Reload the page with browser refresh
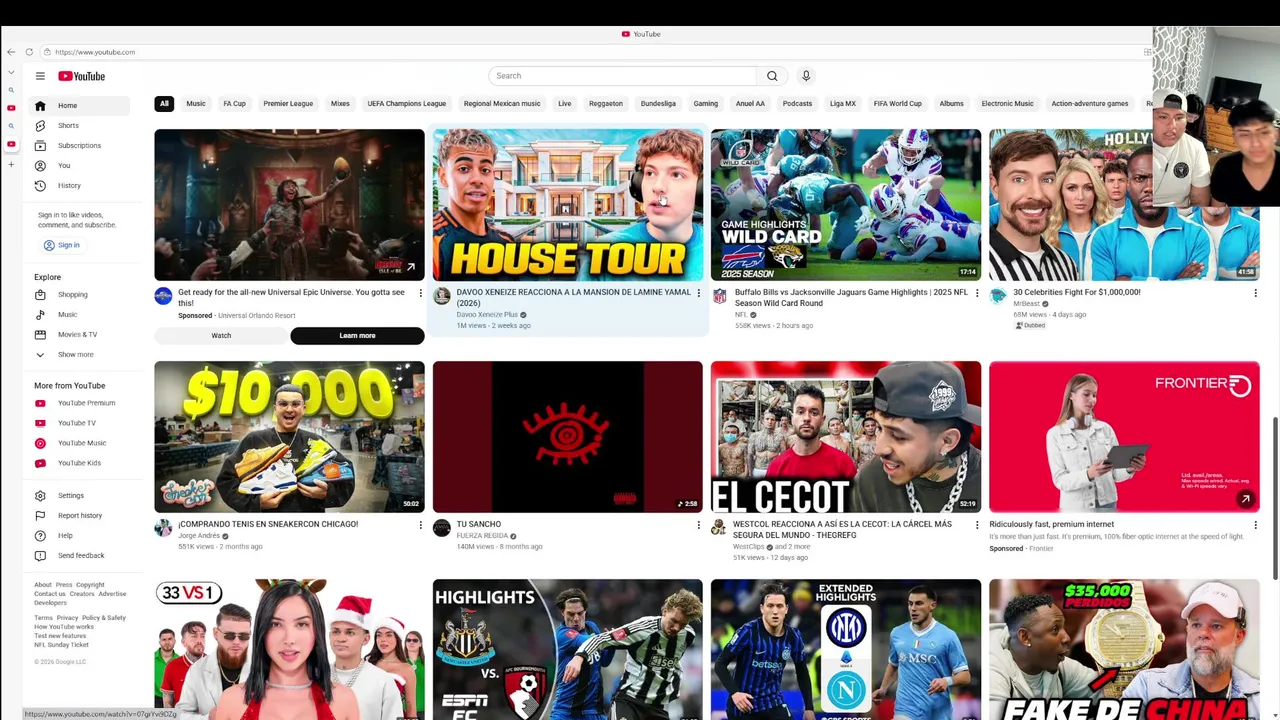The width and height of the screenshot is (1280, 720). pyautogui.click(x=29, y=52)
